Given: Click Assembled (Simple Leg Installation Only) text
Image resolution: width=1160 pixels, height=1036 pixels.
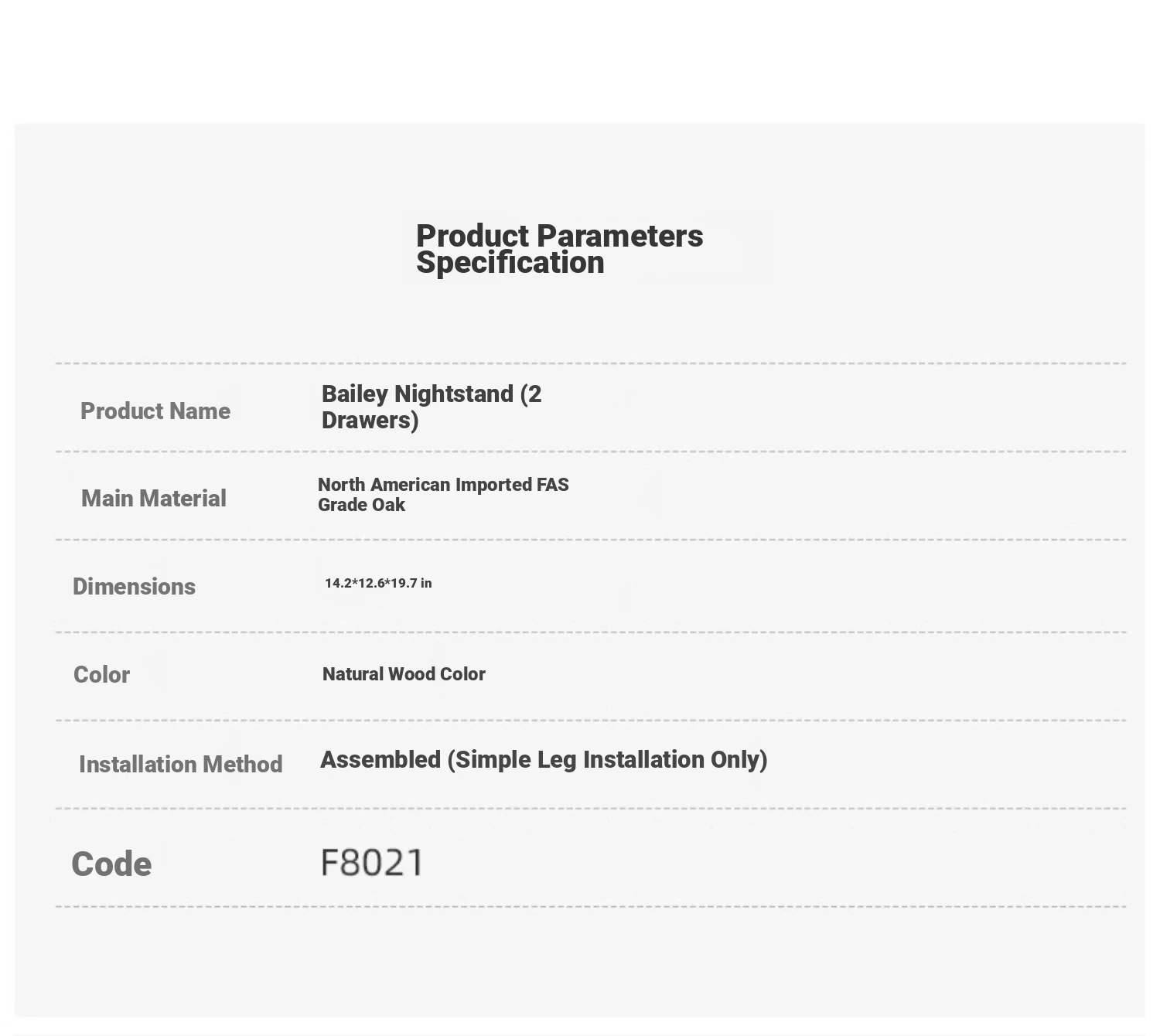Looking at the screenshot, I should 544,759.
